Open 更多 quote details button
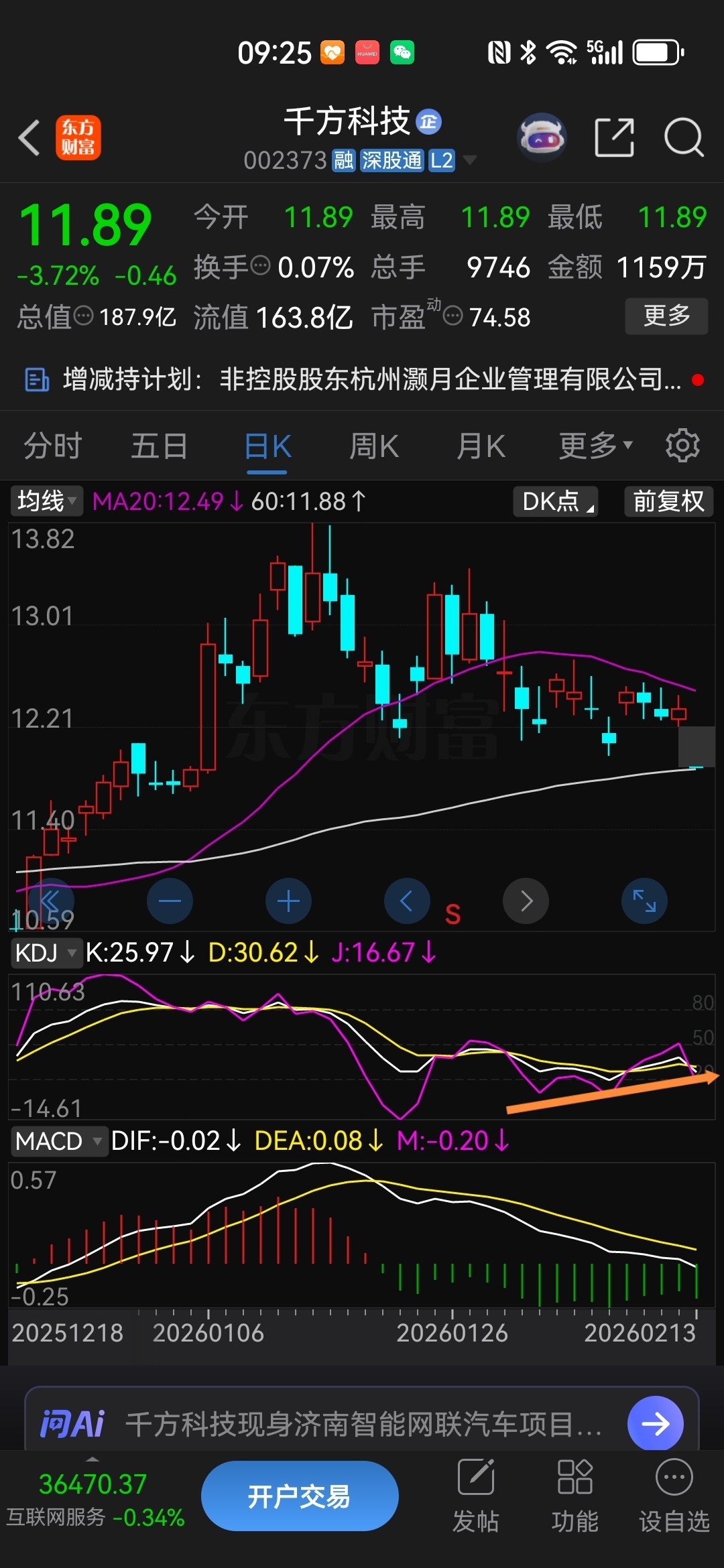 click(666, 316)
